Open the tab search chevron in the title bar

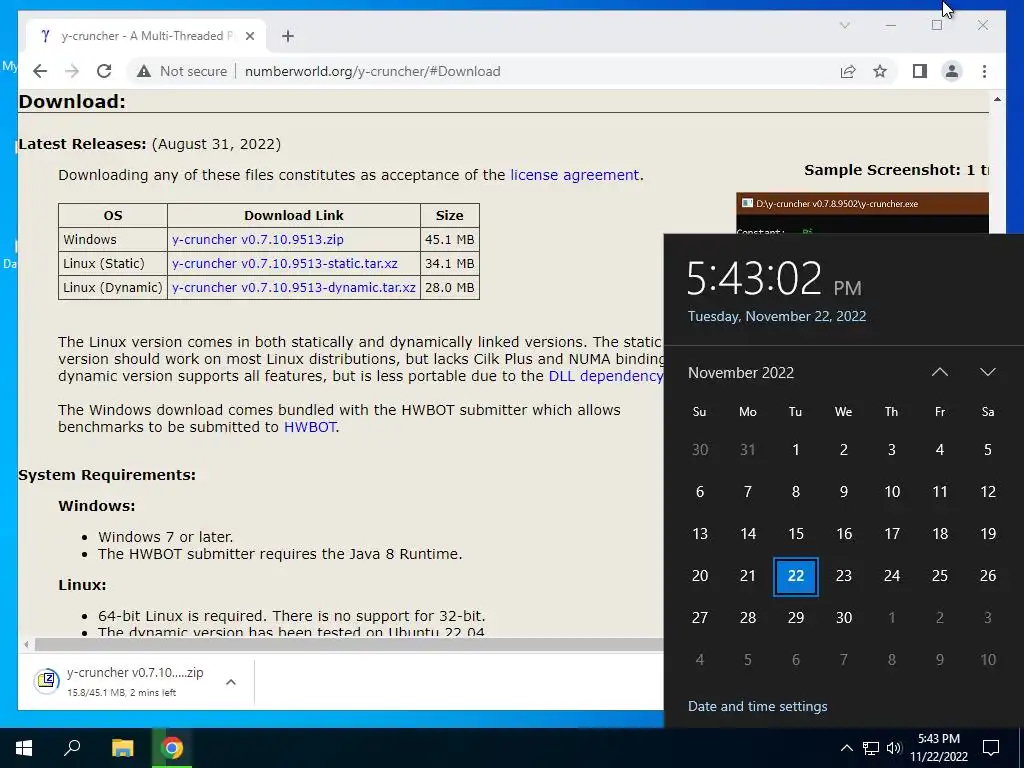pos(844,25)
